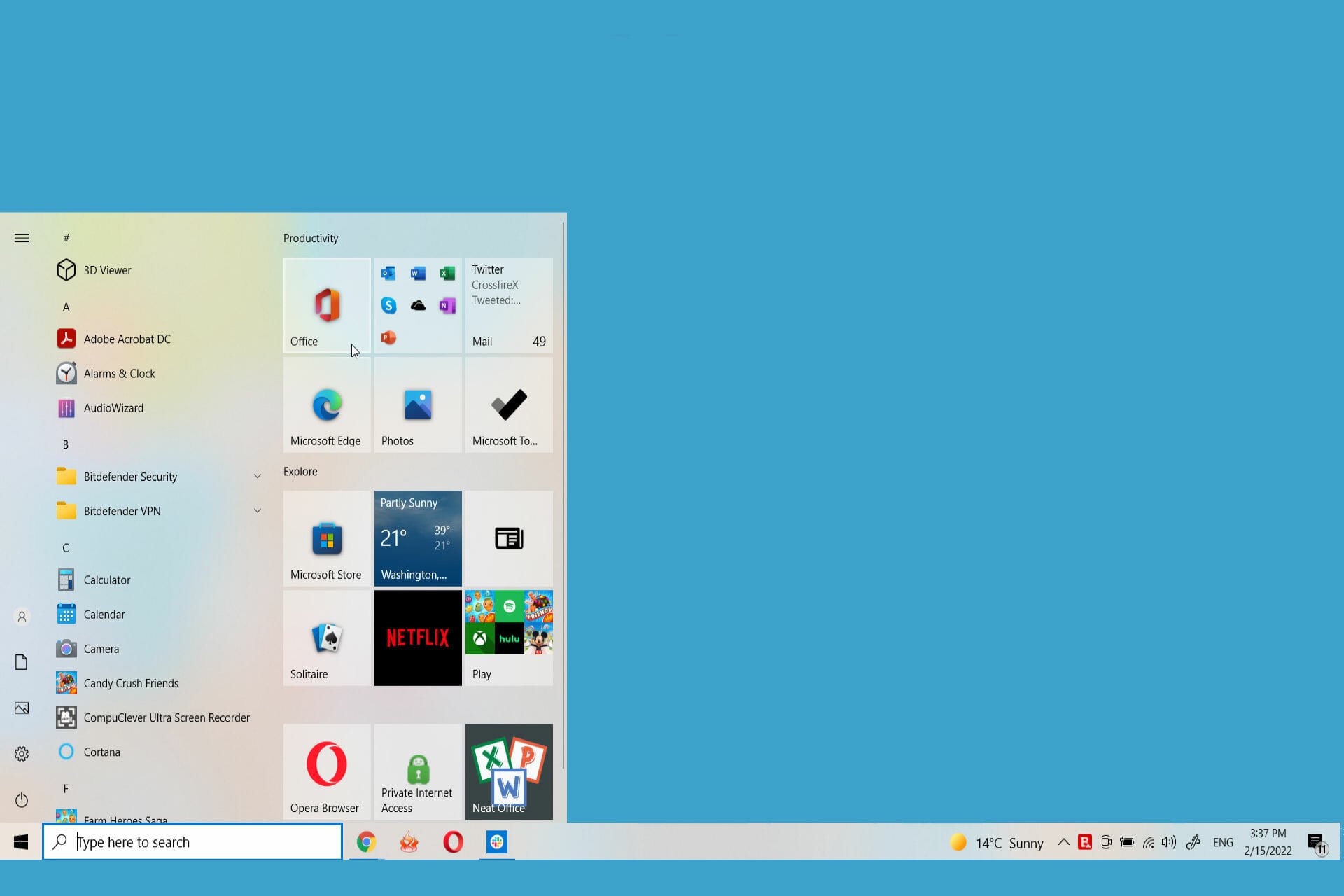The width and height of the screenshot is (1344, 896).
Task: Show hidden system tray icons
Action: point(1063,842)
